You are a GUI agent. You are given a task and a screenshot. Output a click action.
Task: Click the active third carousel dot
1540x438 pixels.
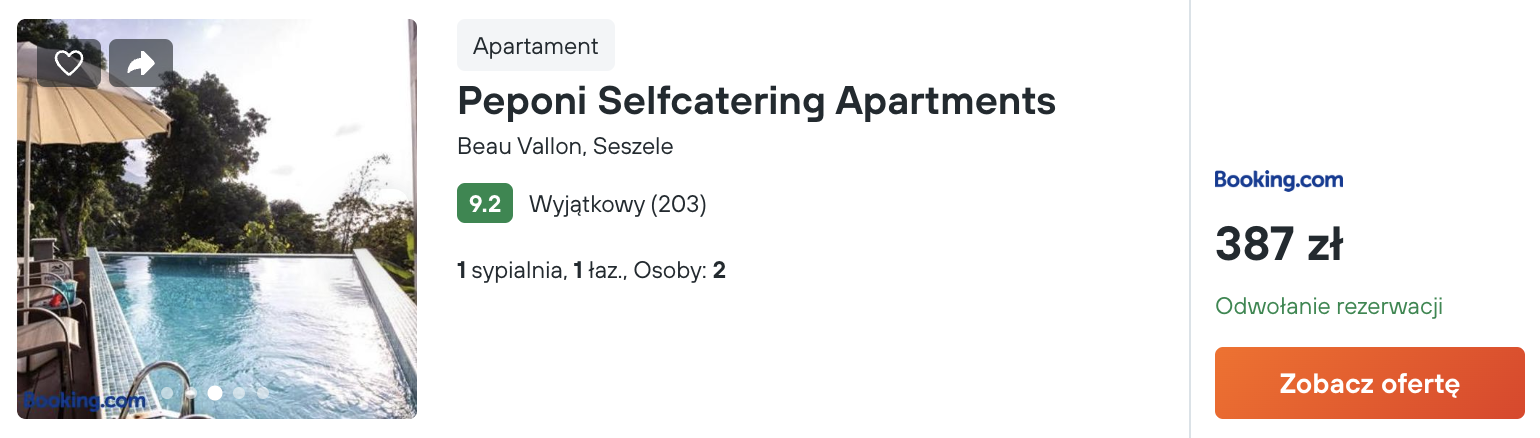click(215, 393)
